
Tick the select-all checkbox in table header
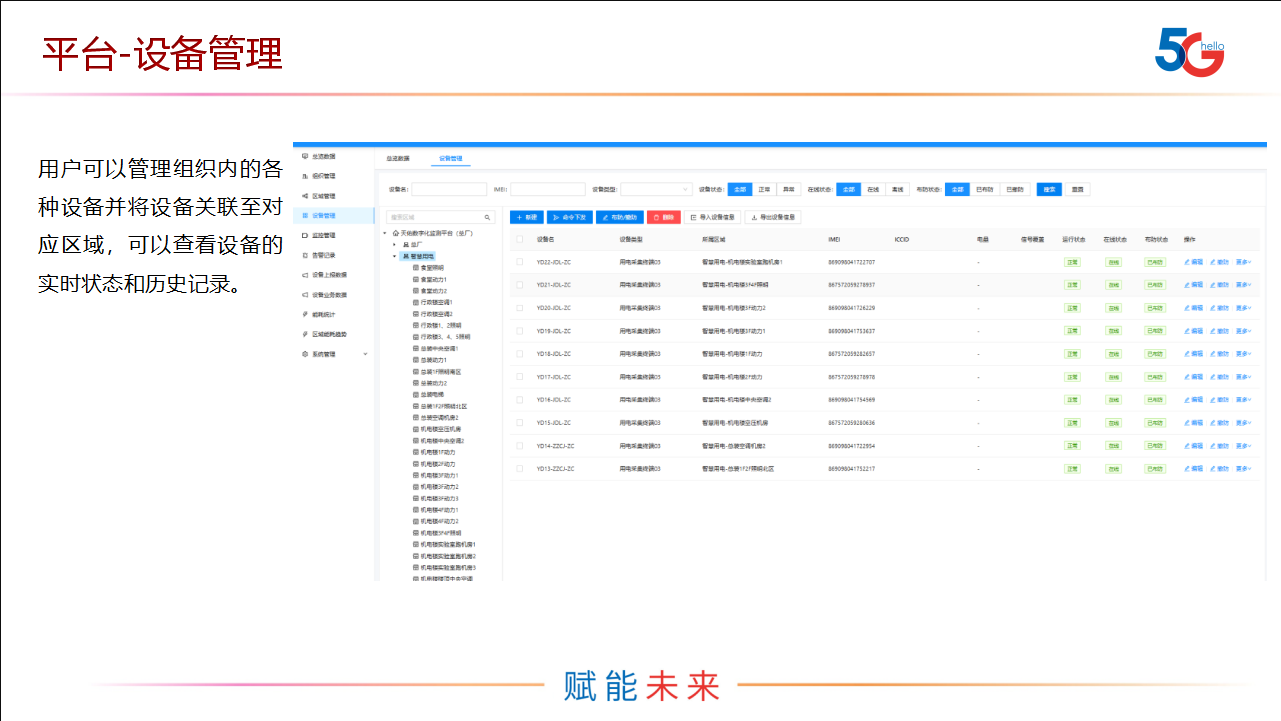(519, 239)
